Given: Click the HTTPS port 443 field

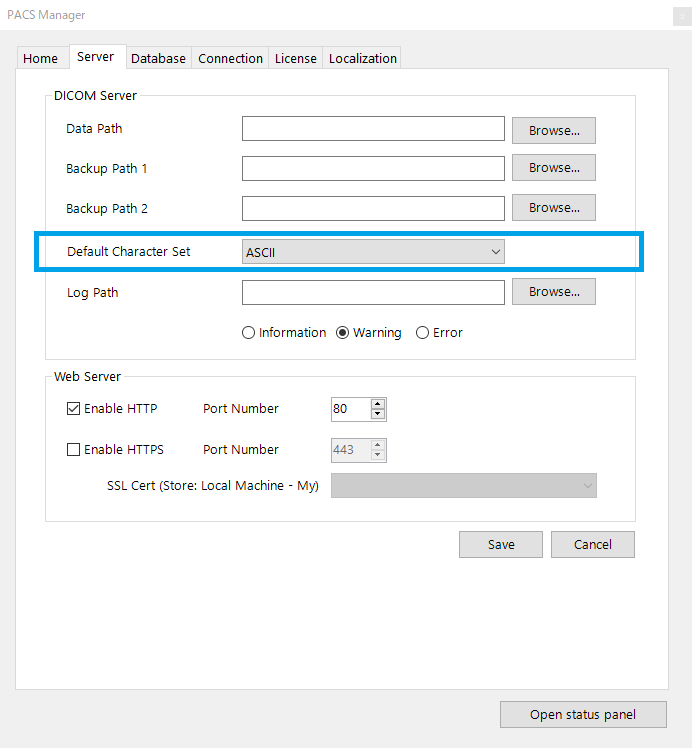Looking at the screenshot, I should (351, 450).
